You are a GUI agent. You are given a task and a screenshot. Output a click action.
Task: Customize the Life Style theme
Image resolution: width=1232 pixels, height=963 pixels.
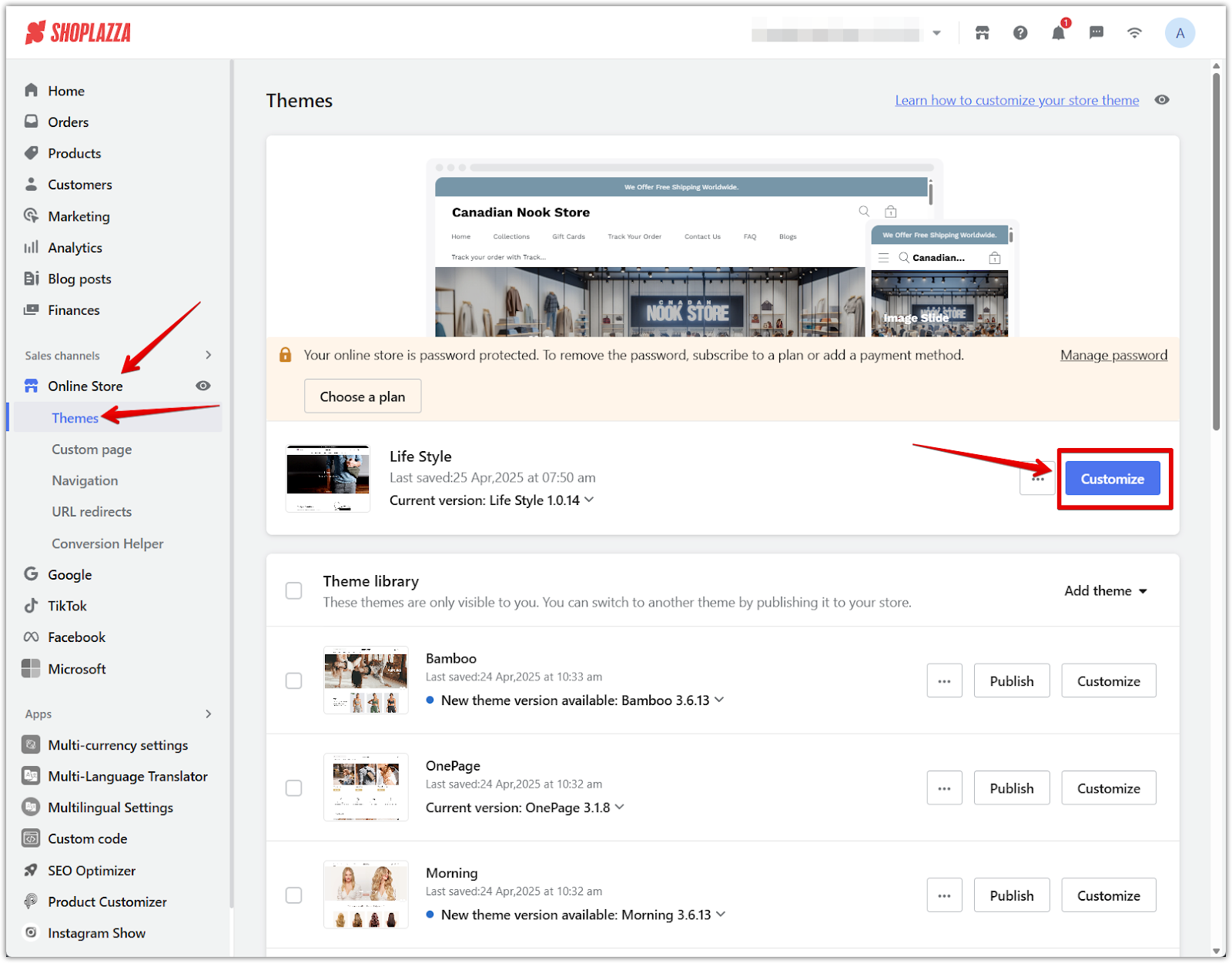1113,479
